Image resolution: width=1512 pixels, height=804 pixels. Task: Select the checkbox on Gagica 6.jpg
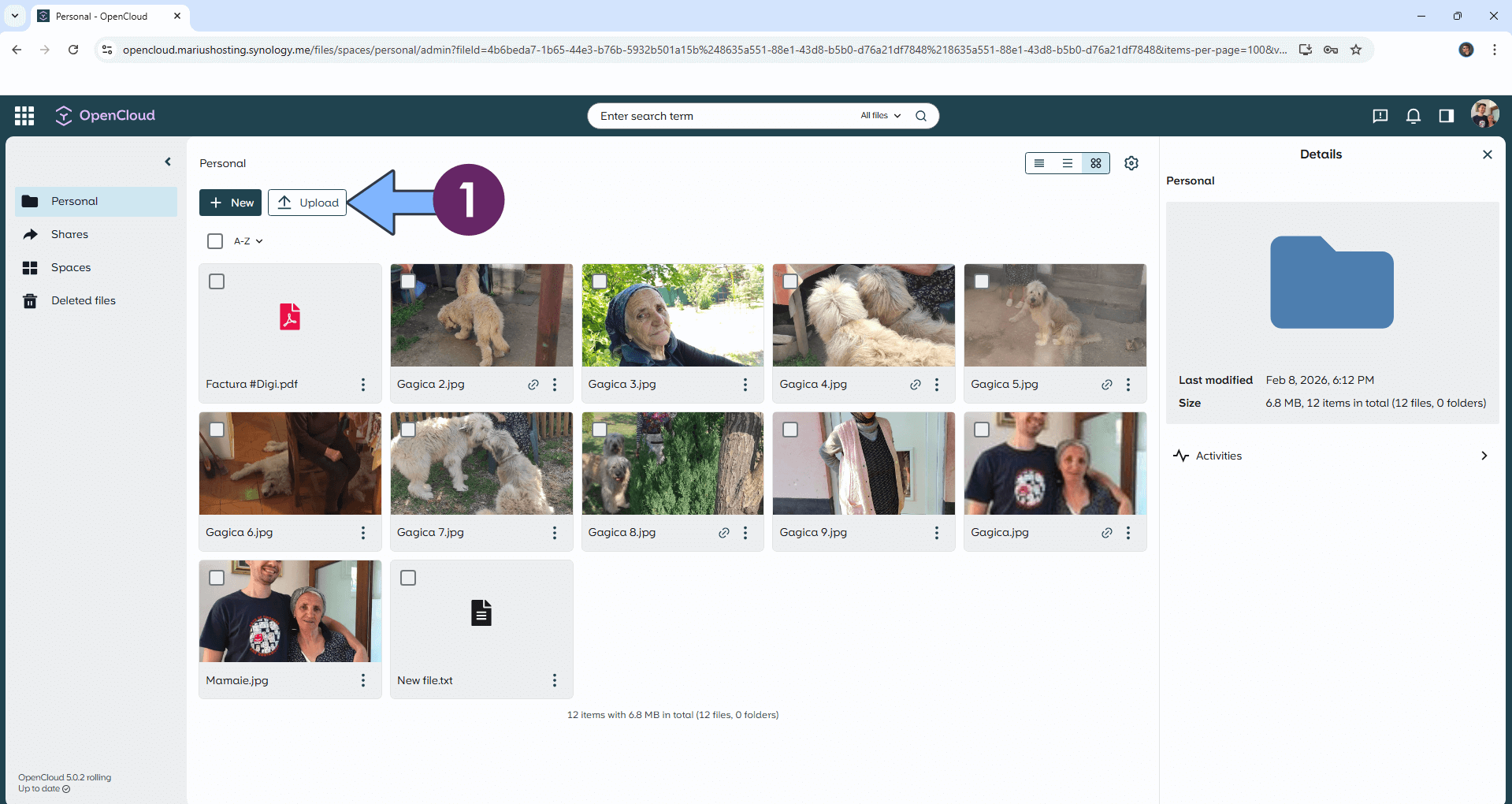point(217,430)
